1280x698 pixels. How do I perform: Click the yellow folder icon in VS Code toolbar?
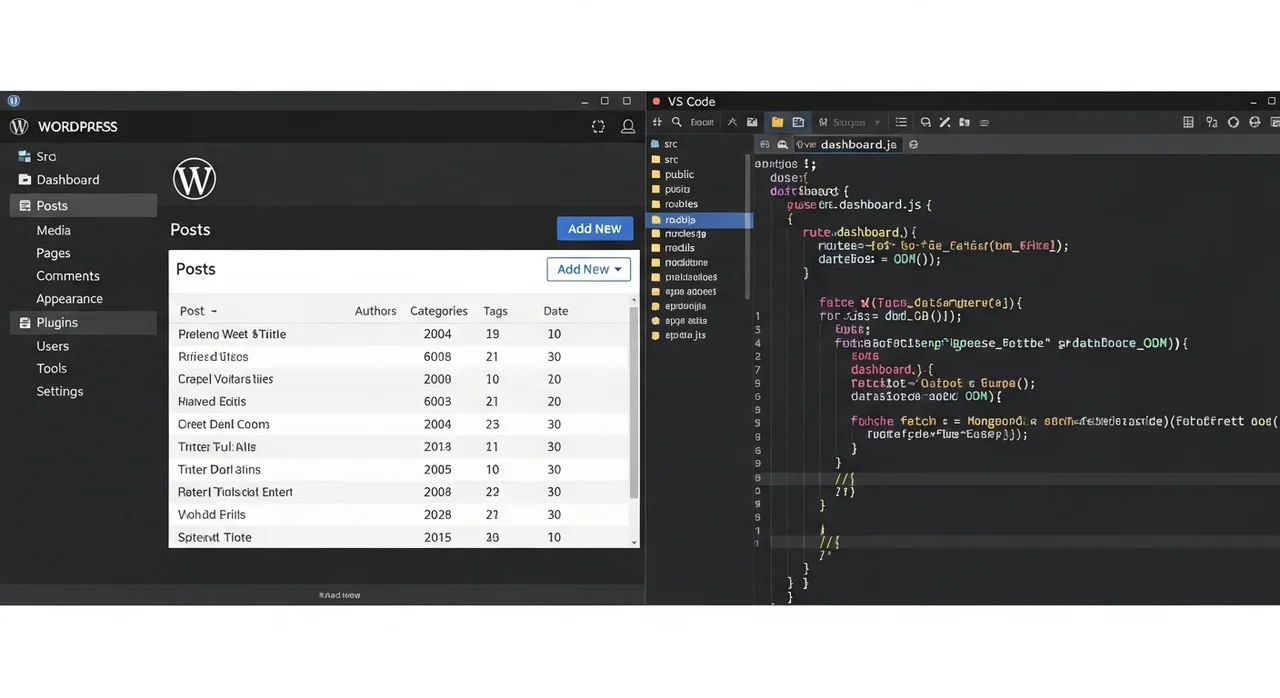pyautogui.click(x=777, y=122)
